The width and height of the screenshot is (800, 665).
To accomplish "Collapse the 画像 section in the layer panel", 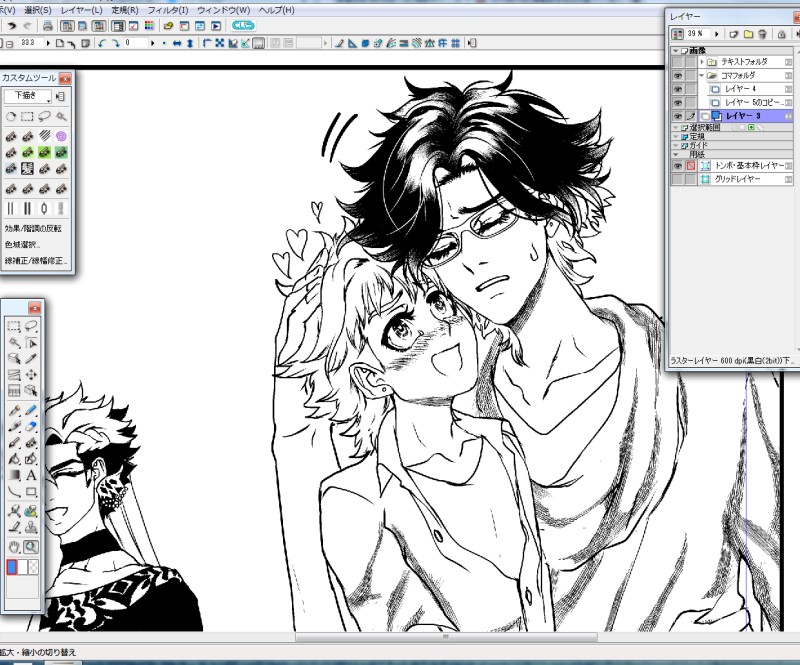I will (x=676, y=51).
